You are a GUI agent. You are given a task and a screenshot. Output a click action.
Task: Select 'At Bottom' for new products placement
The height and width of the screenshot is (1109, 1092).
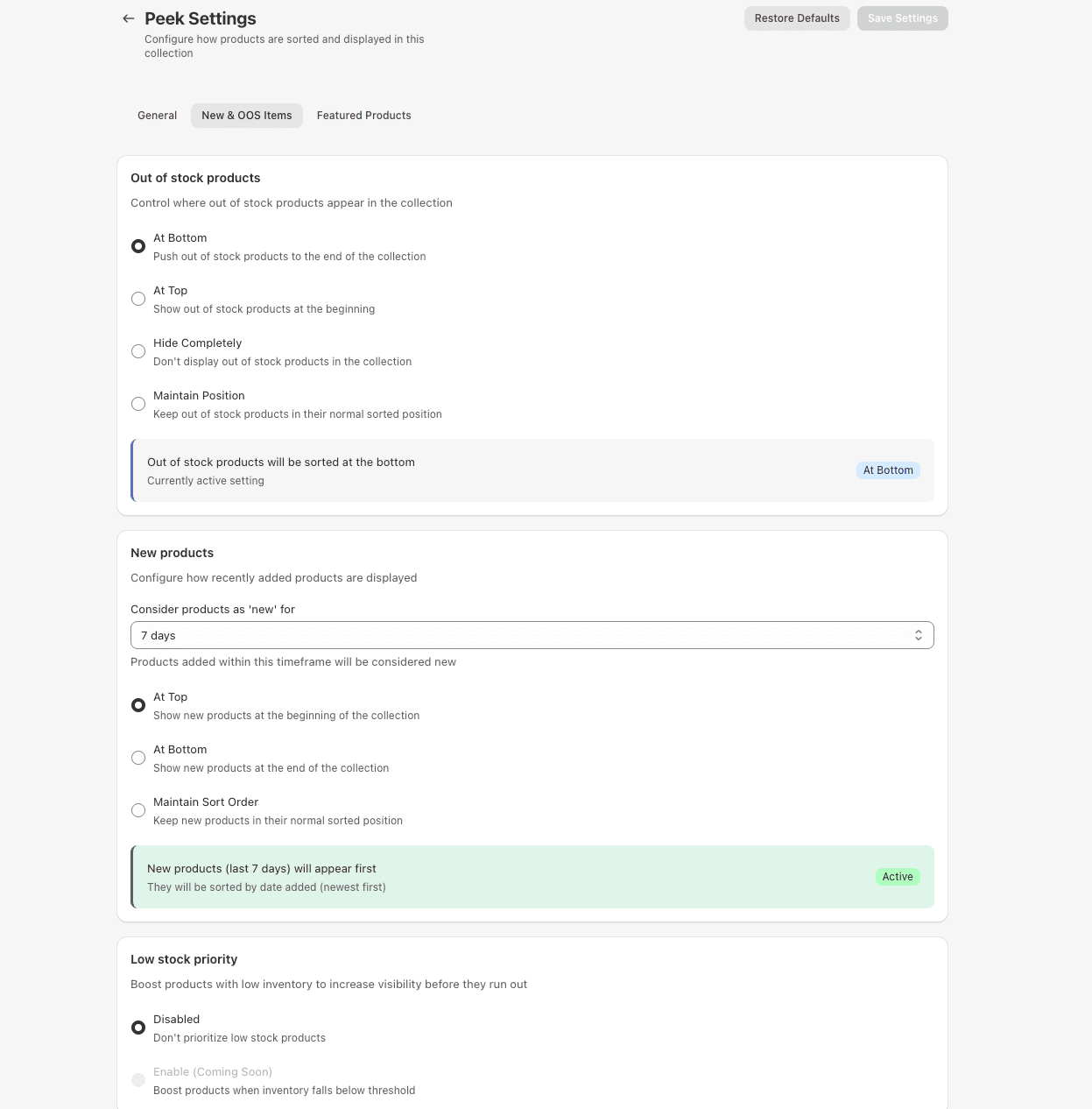click(138, 758)
